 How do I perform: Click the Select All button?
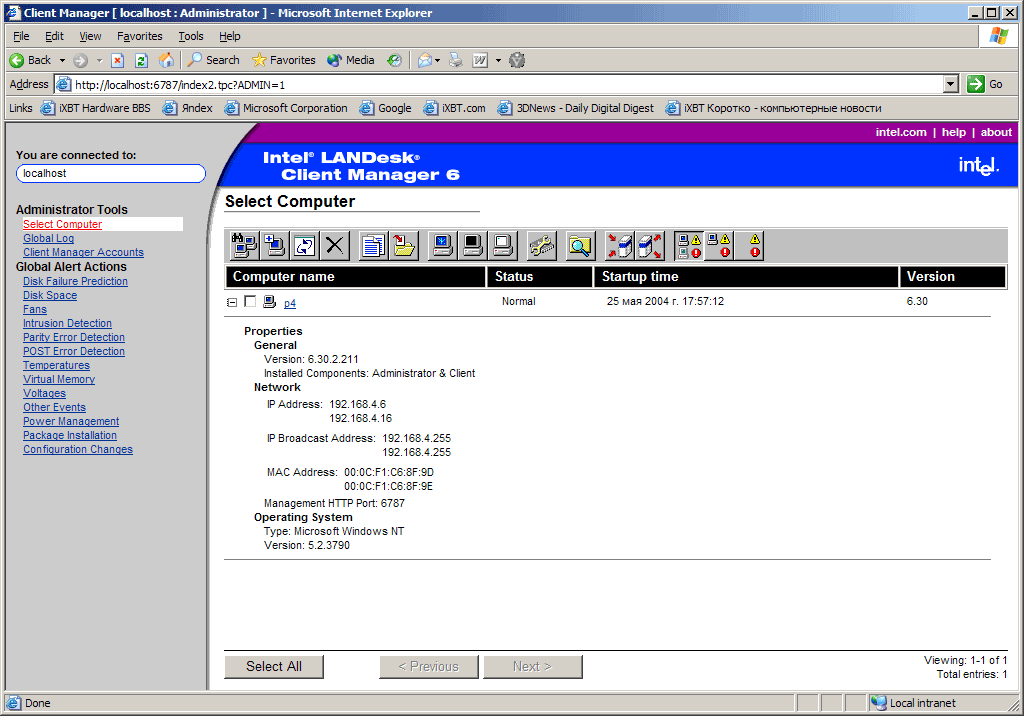click(x=274, y=666)
